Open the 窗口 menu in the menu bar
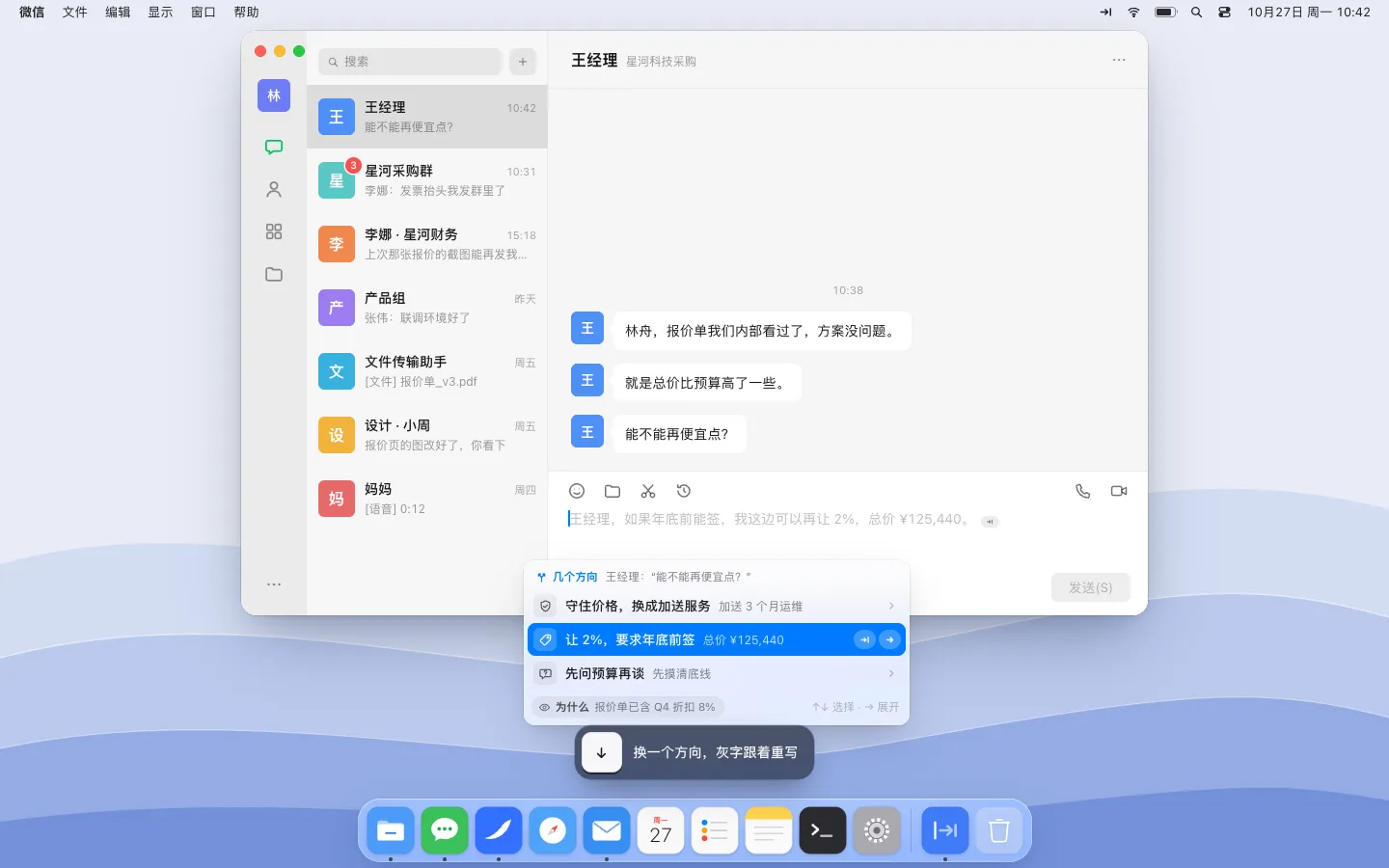The height and width of the screenshot is (868, 1389). pyautogui.click(x=203, y=12)
